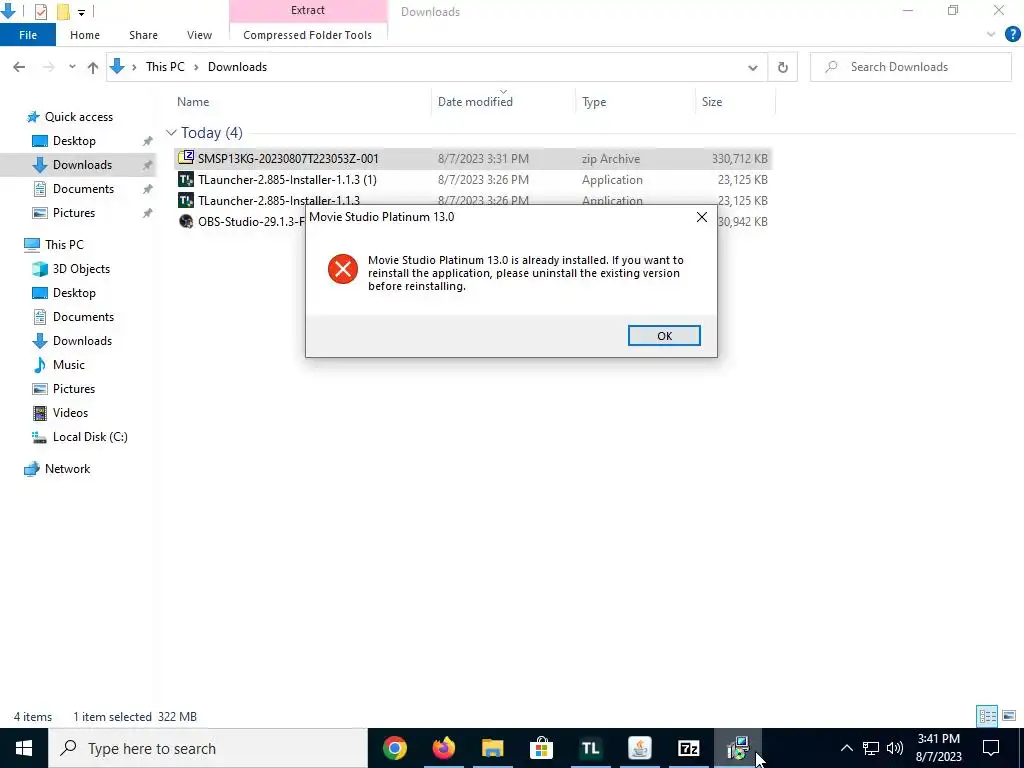Open the notification center icon
Image resolution: width=1024 pixels, height=768 pixels.
(991, 748)
